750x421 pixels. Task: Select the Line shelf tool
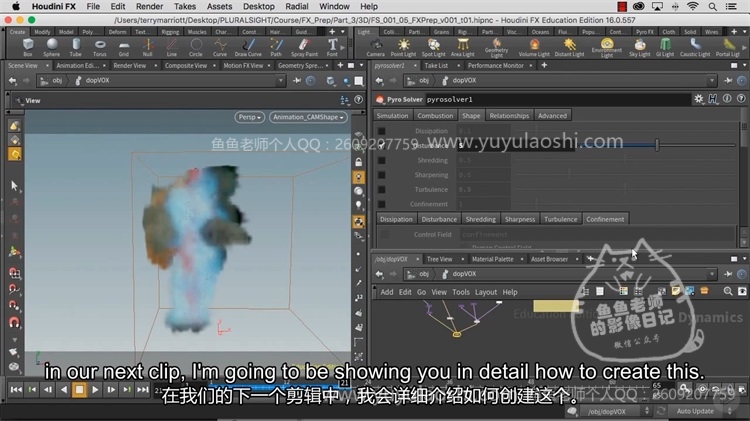(172, 48)
